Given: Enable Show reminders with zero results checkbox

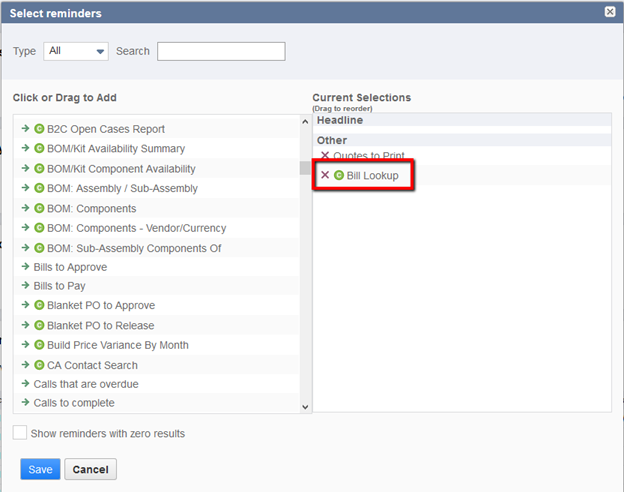Looking at the screenshot, I should [x=20, y=433].
